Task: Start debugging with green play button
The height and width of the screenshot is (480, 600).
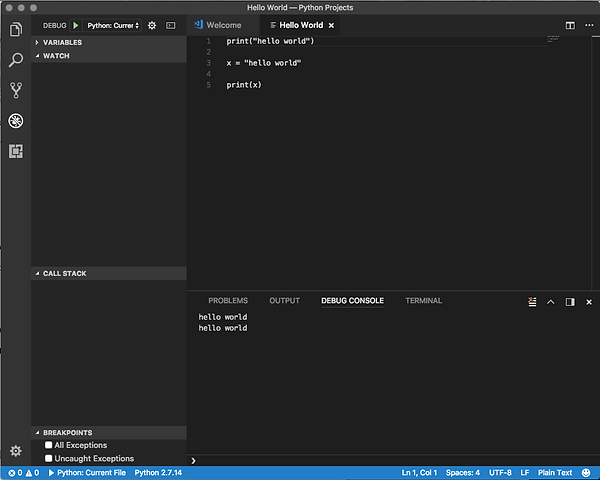Action: [x=76, y=25]
